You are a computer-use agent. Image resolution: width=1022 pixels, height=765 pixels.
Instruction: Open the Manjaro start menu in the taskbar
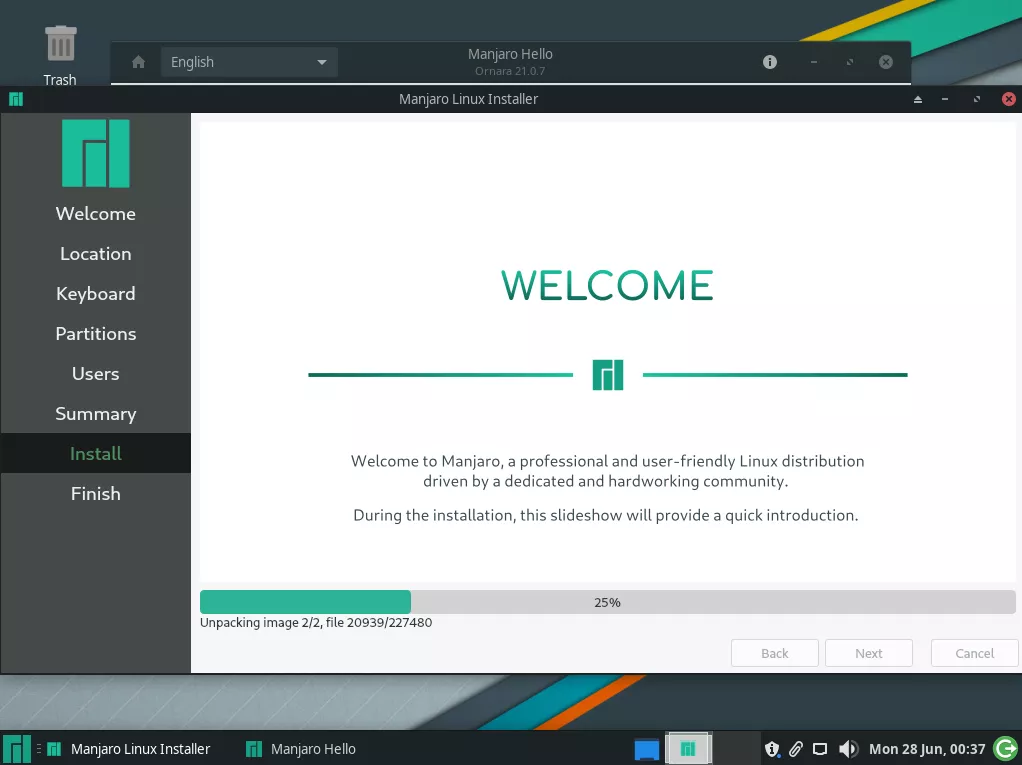coord(17,749)
